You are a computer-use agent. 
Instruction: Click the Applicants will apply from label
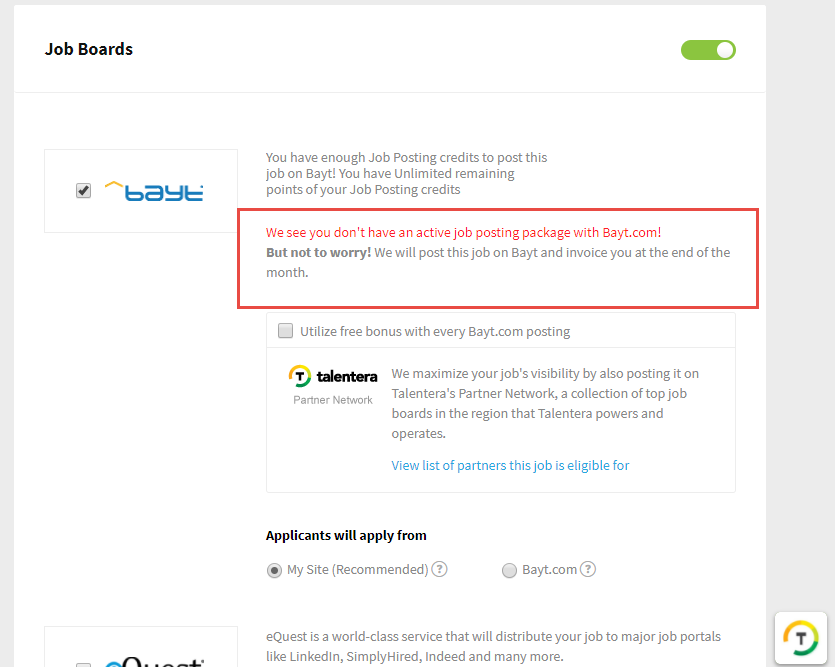[x=346, y=535]
